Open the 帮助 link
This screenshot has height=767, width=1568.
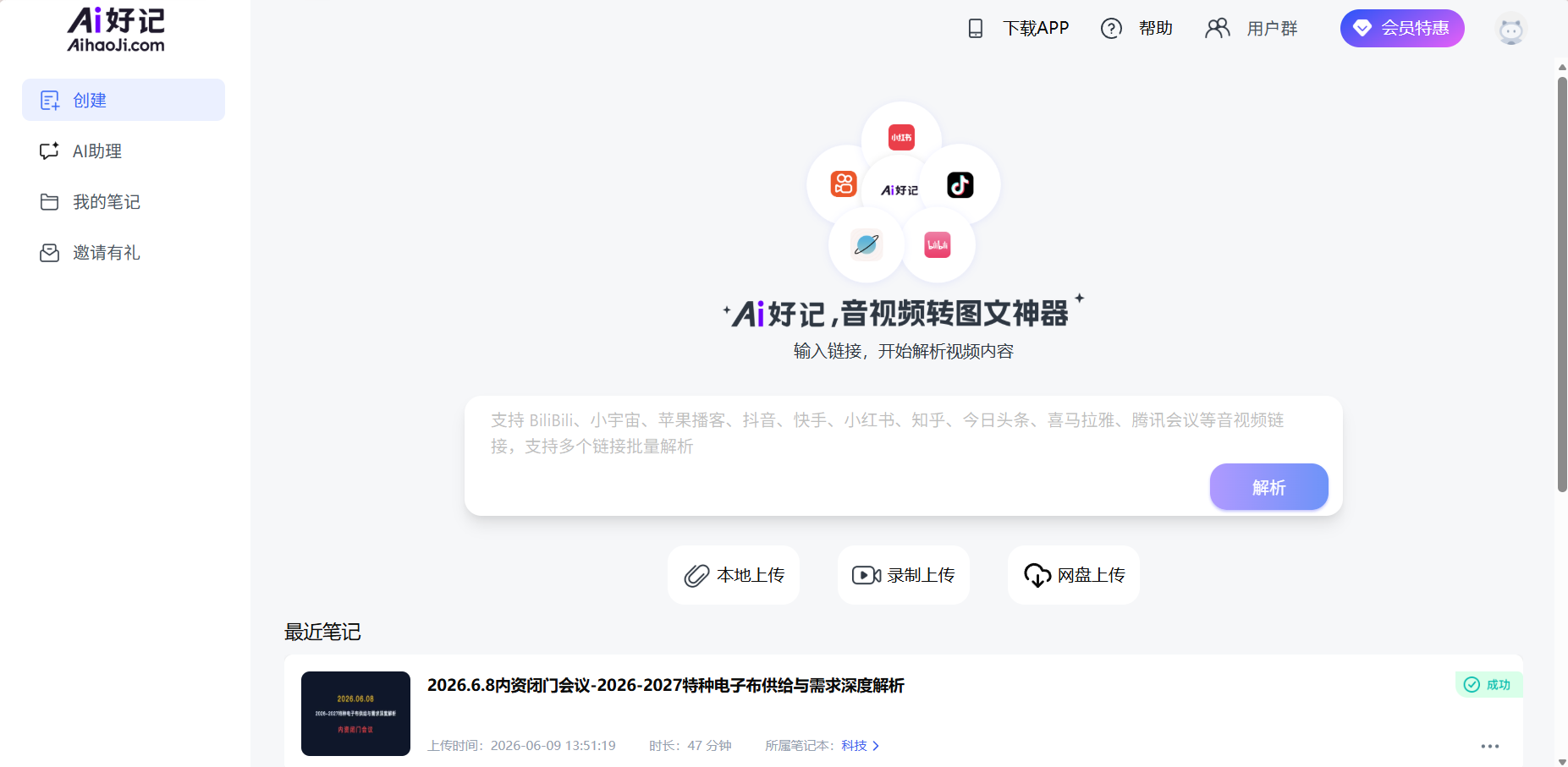(1155, 29)
